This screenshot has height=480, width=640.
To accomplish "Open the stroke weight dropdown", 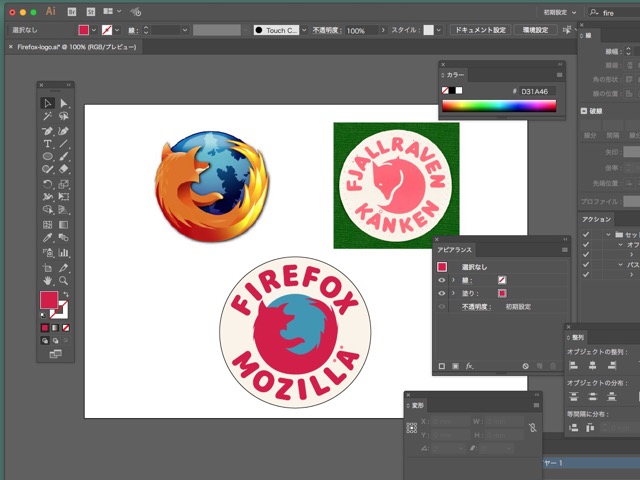I will coord(184,30).
